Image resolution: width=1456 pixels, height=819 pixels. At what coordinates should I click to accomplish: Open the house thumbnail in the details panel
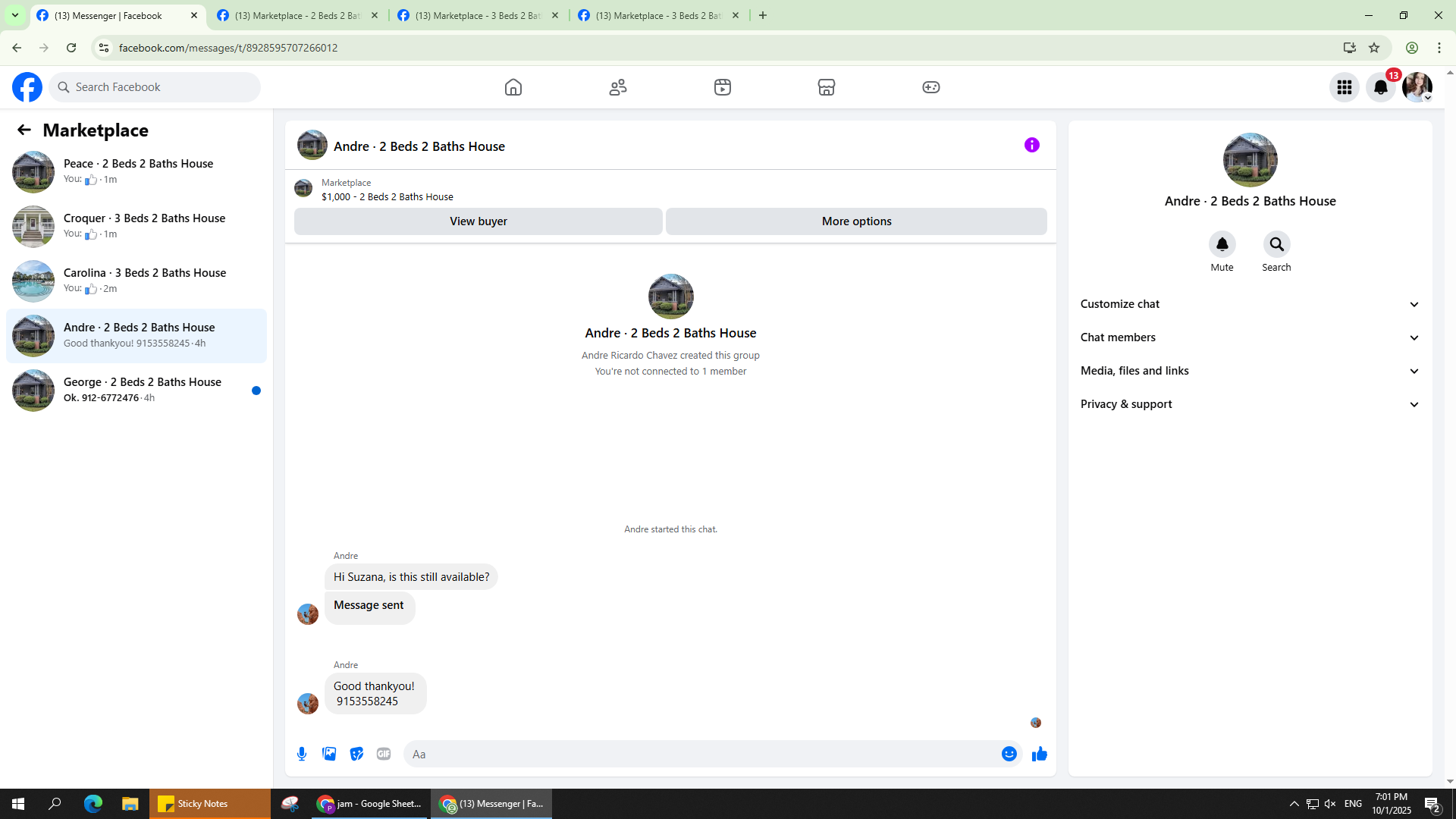[x=1250, y=160]
